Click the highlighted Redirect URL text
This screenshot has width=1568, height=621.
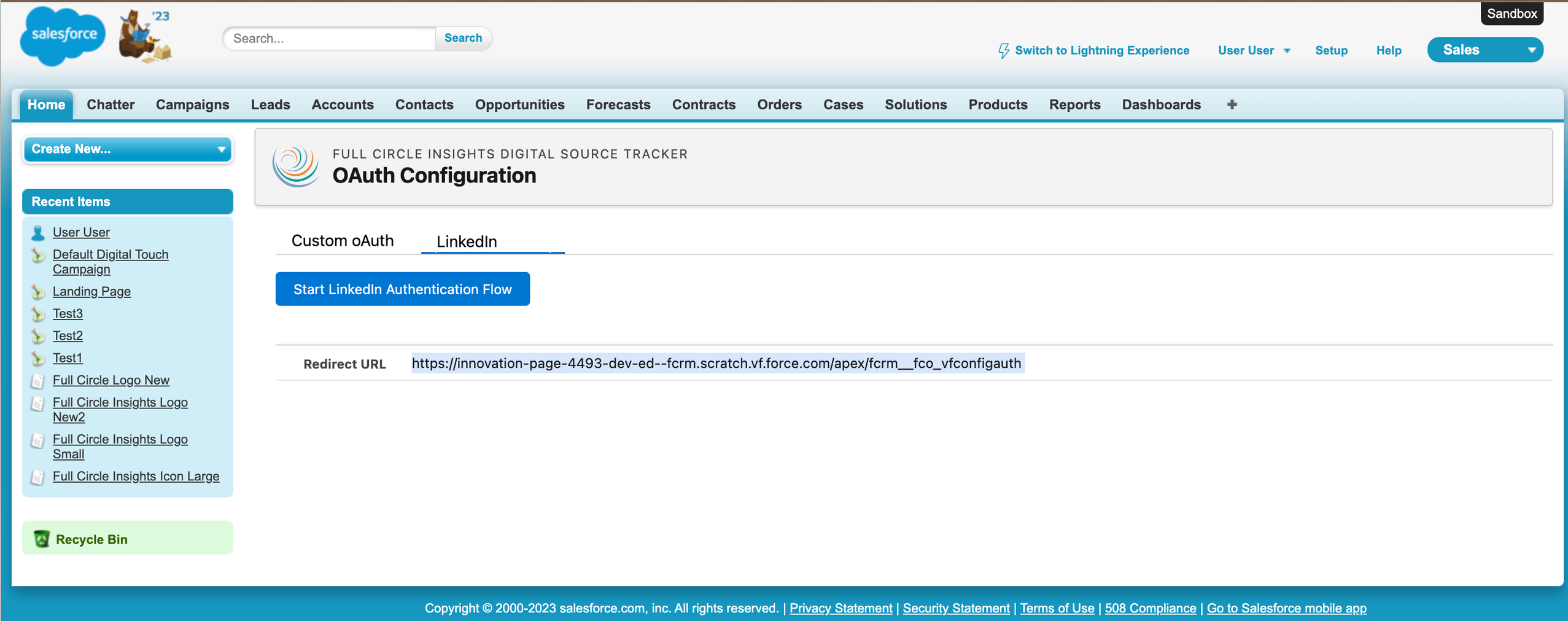point(716,363)
